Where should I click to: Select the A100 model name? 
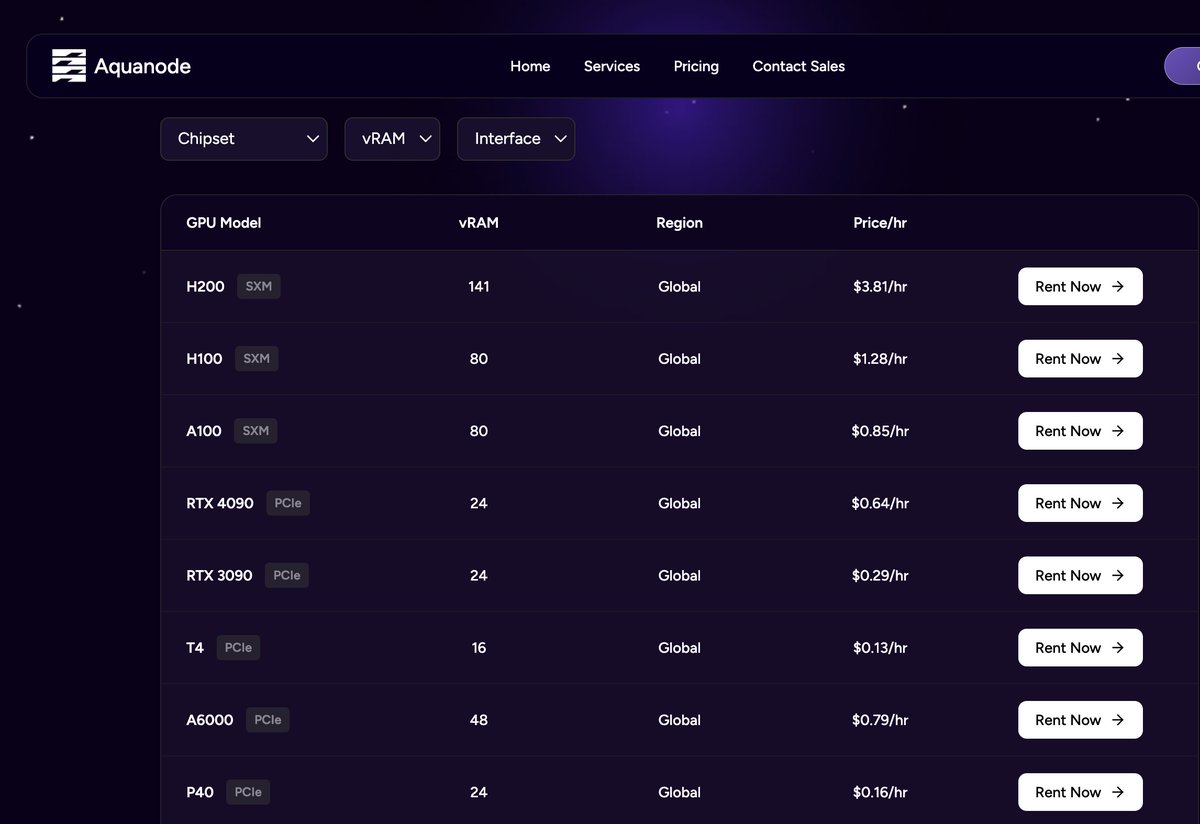[x=204, y=431]
